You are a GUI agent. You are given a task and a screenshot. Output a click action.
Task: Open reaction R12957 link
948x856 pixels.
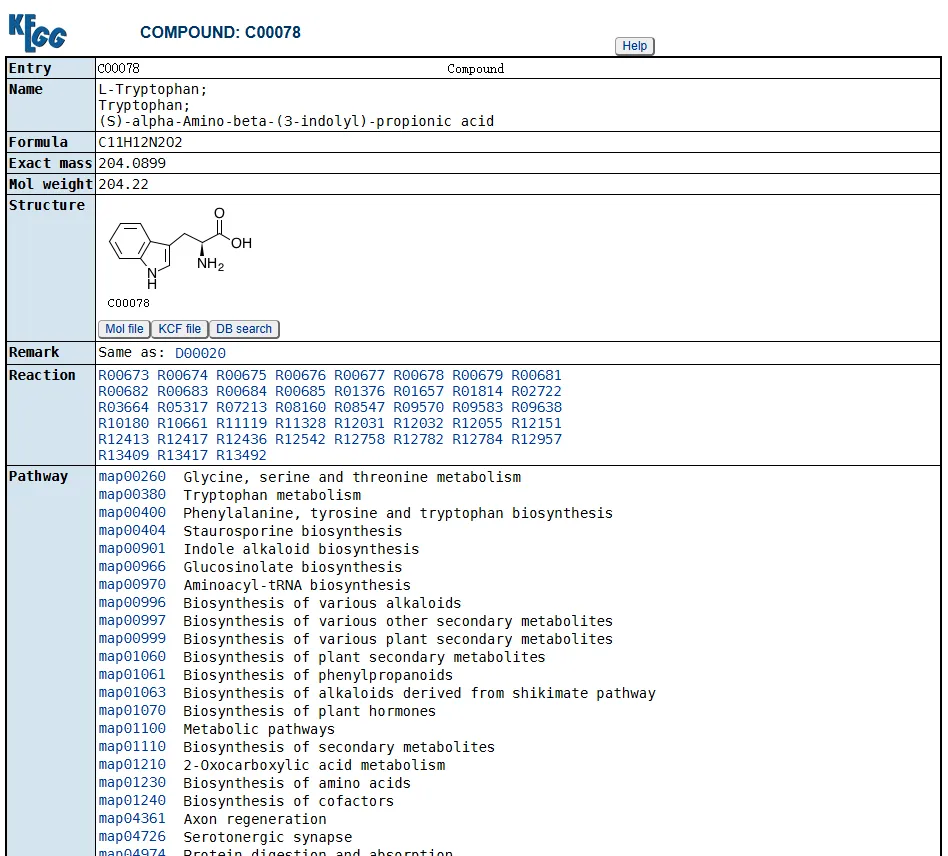(x=536, y=439)
